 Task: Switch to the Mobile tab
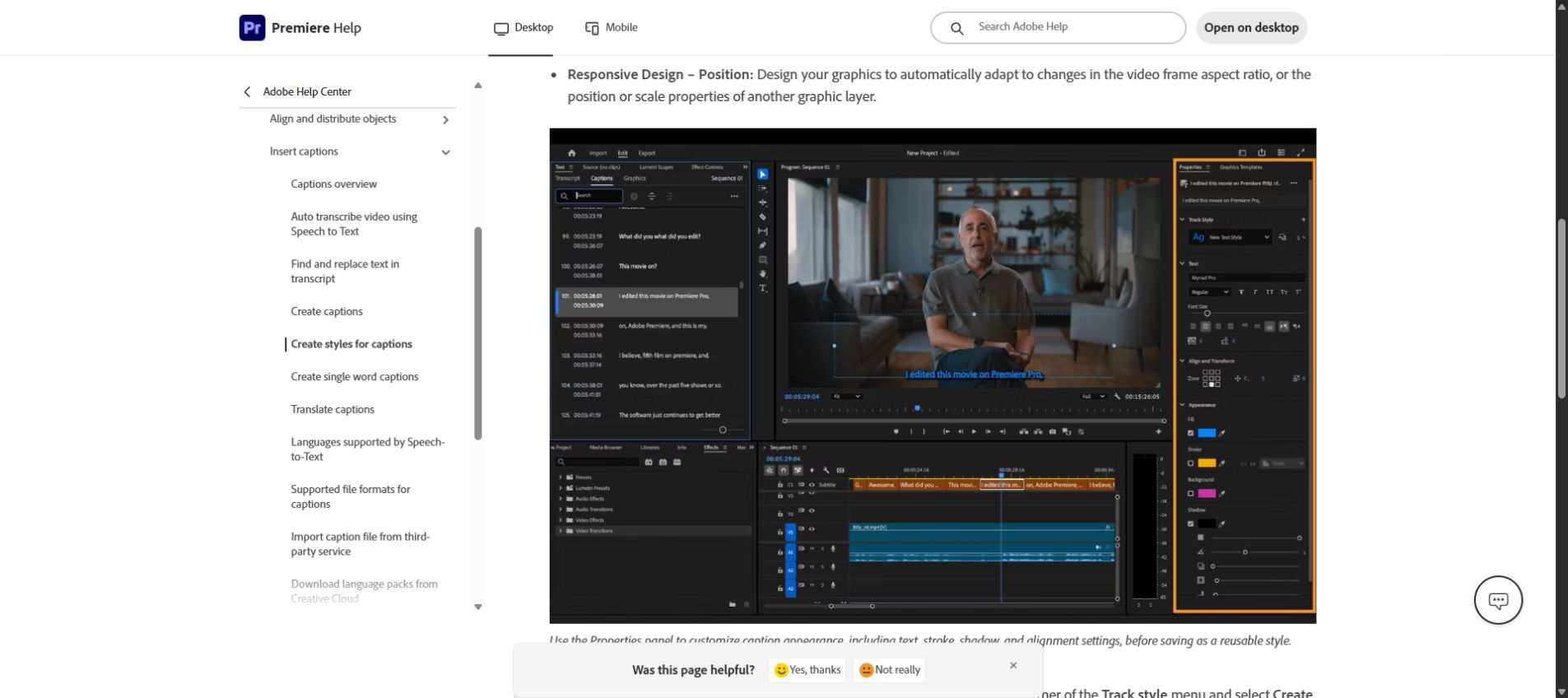(612, 28)
